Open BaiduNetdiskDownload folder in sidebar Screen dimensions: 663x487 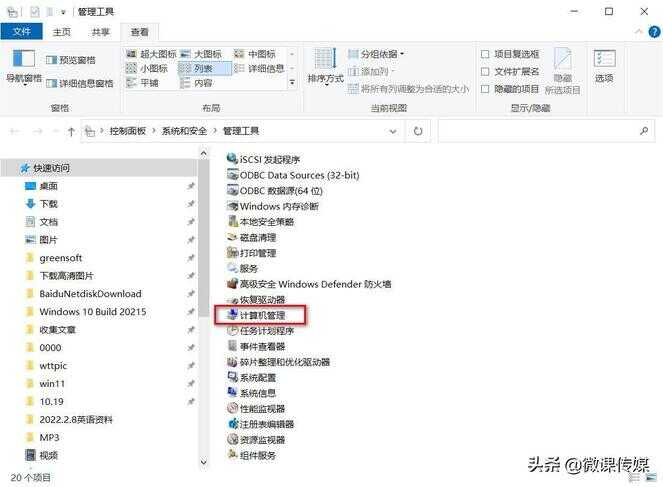[90, 293]
